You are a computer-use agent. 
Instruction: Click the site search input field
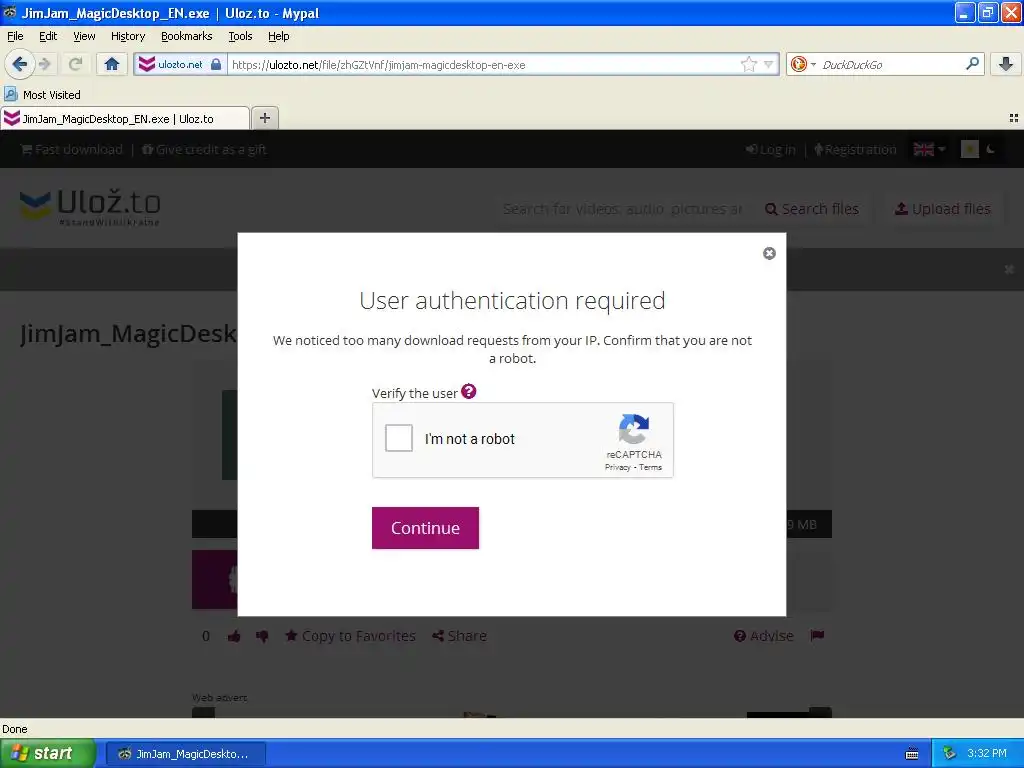click(x=622, y=209)
